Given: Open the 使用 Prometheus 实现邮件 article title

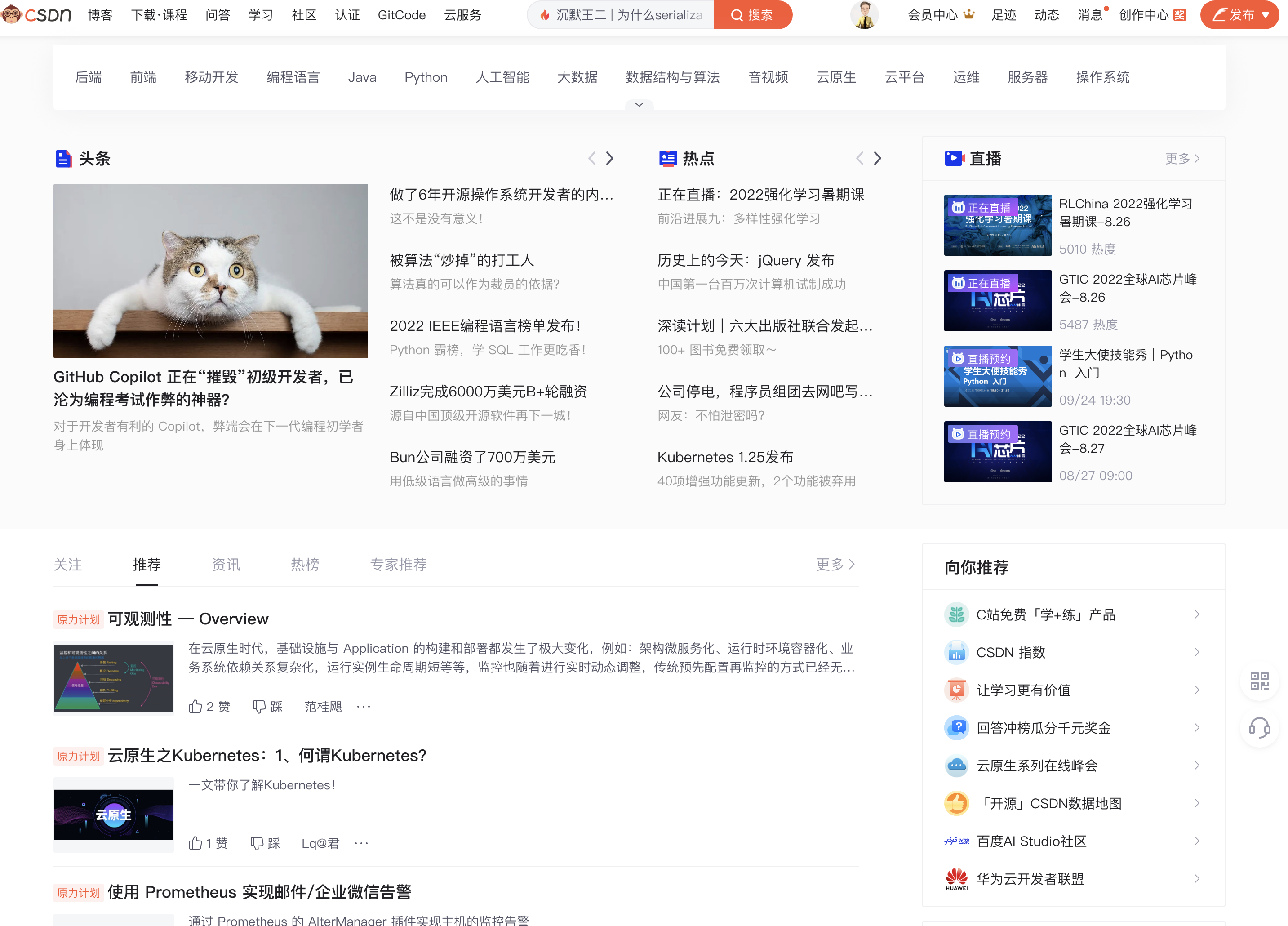Looking at the screenshot, I should (x=259, y=892).
